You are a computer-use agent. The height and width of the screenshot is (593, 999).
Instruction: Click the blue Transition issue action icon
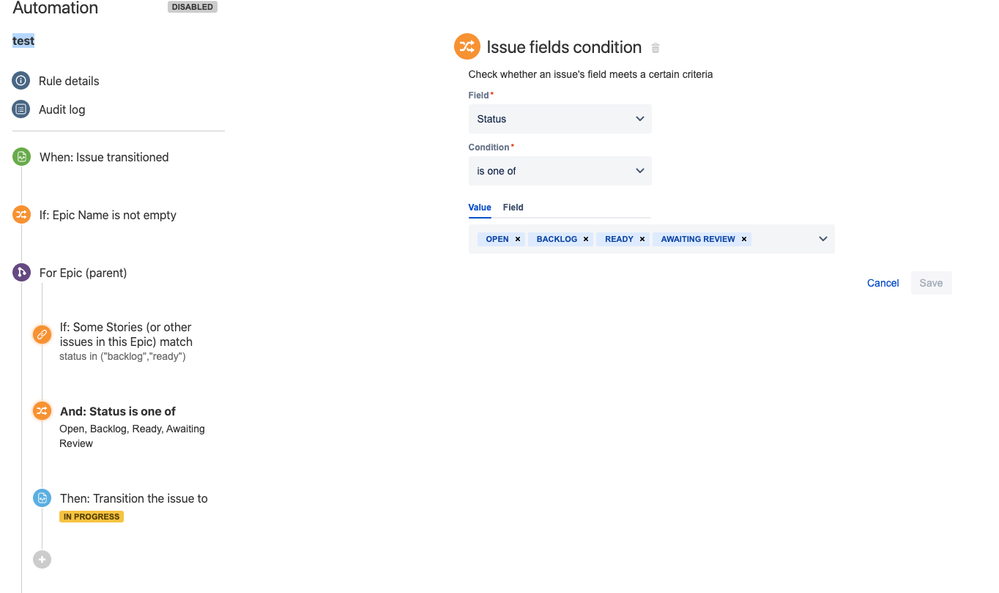tap(42, 498)
